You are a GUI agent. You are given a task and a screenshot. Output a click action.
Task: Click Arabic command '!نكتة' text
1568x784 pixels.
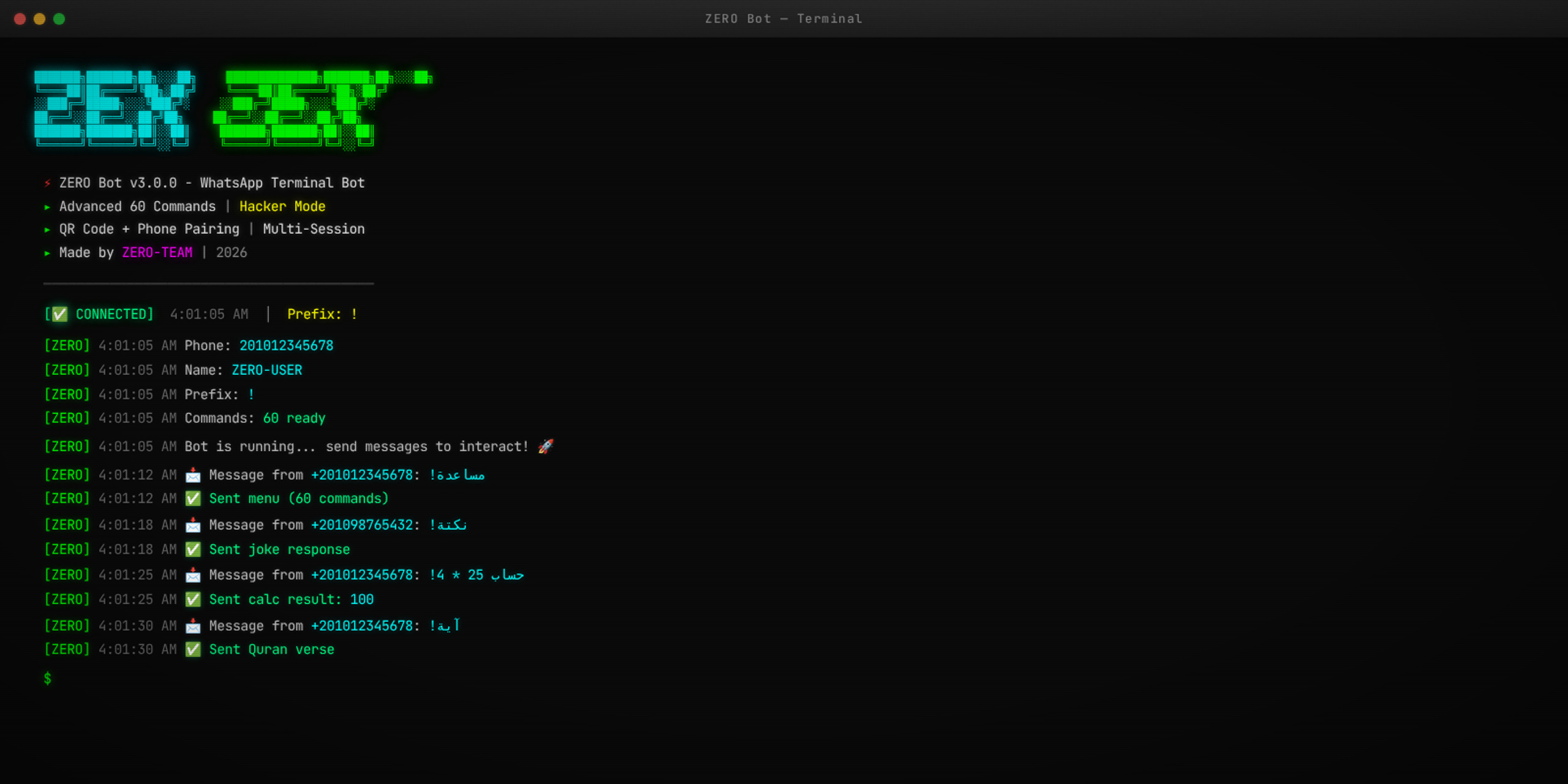[448, 525]
